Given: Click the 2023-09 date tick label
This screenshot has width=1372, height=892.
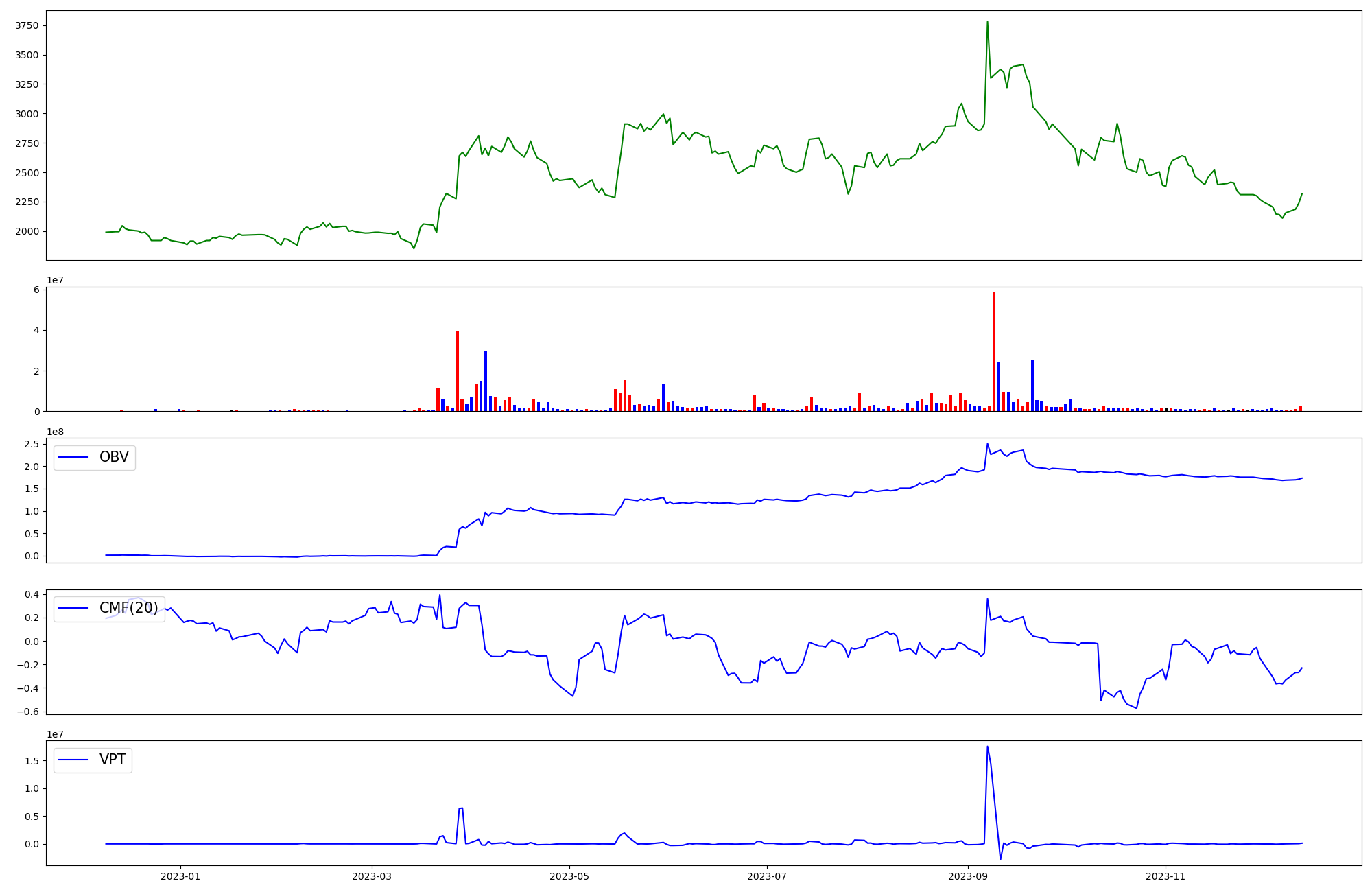Looking at the screenshot, I should coord(967,876).
